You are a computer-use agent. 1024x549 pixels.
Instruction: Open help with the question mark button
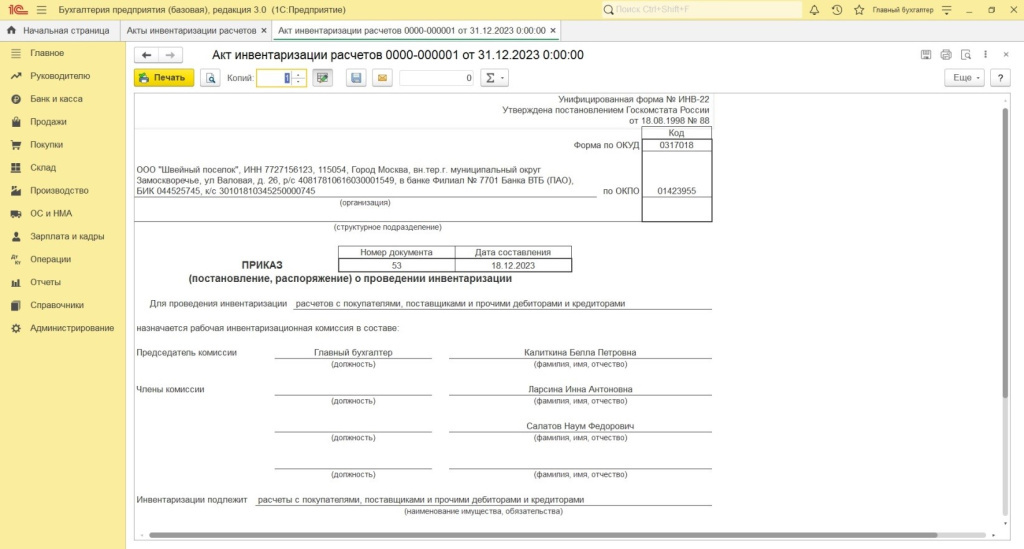(1000, 78)
